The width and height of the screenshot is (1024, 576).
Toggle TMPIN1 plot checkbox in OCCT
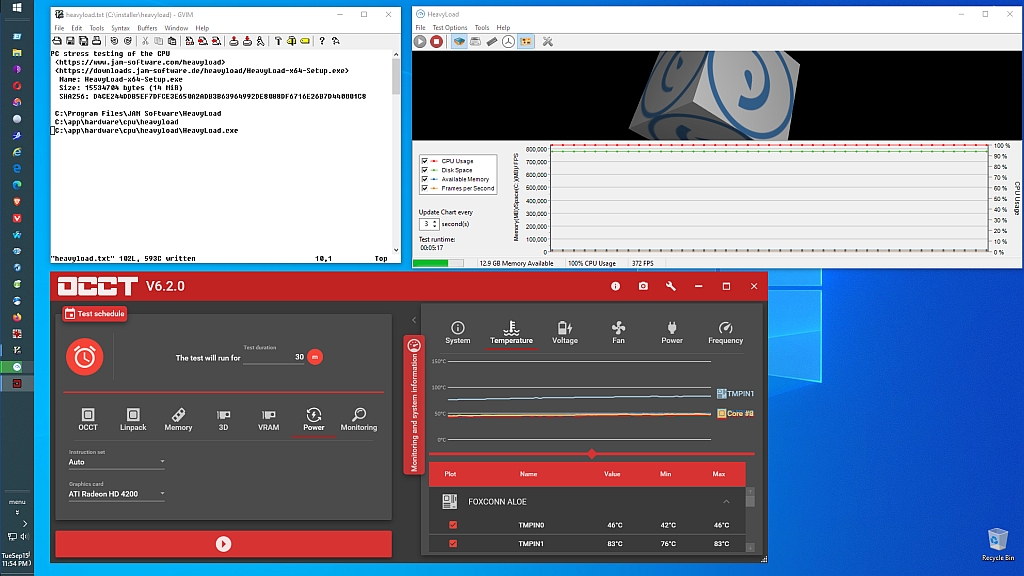coord(453,543)
